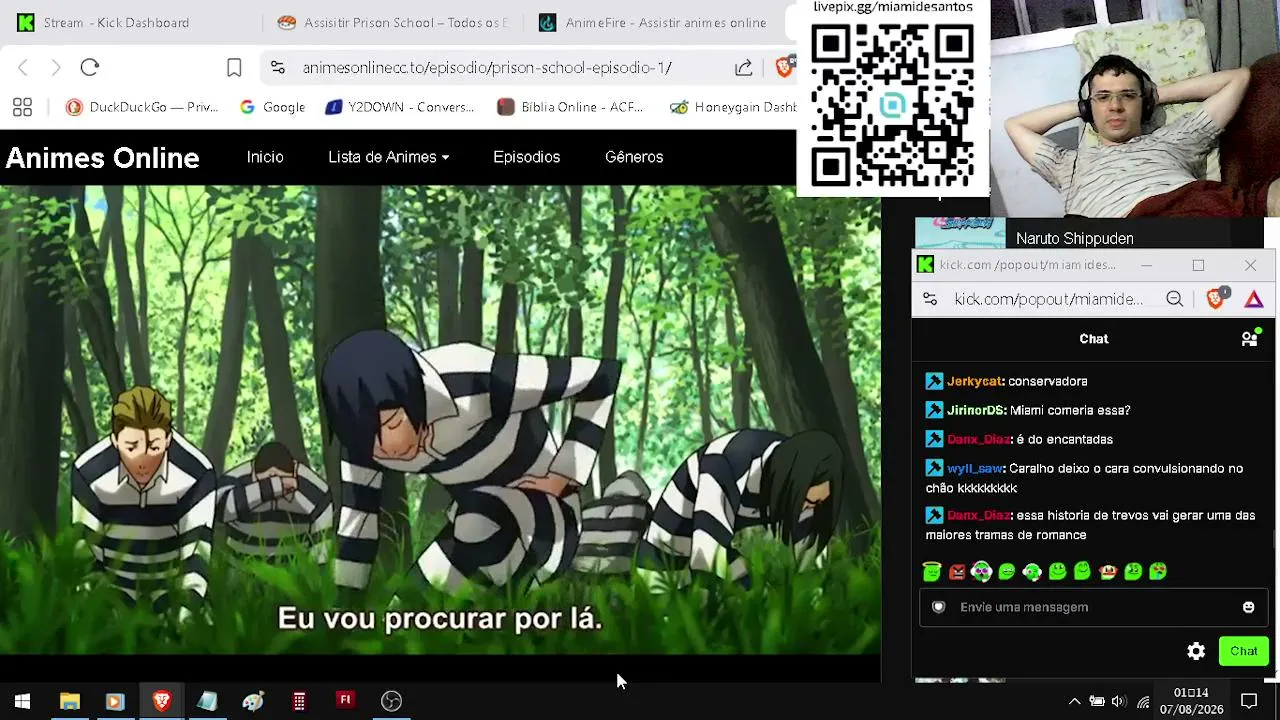Go to the Animes Online home logo
The height and width of the screenshot is (720, 1280).
point(103,158)
